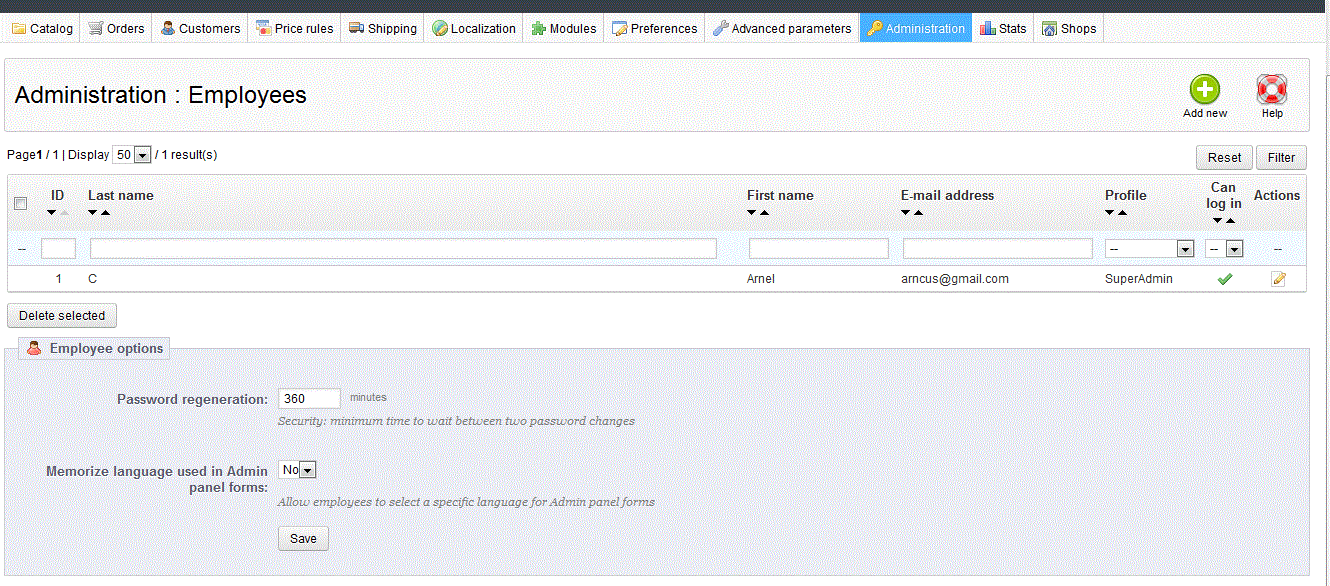Click the green Can log in checkmark
The width and height of the screenshot is (1330, 586).
point(1224,279)
